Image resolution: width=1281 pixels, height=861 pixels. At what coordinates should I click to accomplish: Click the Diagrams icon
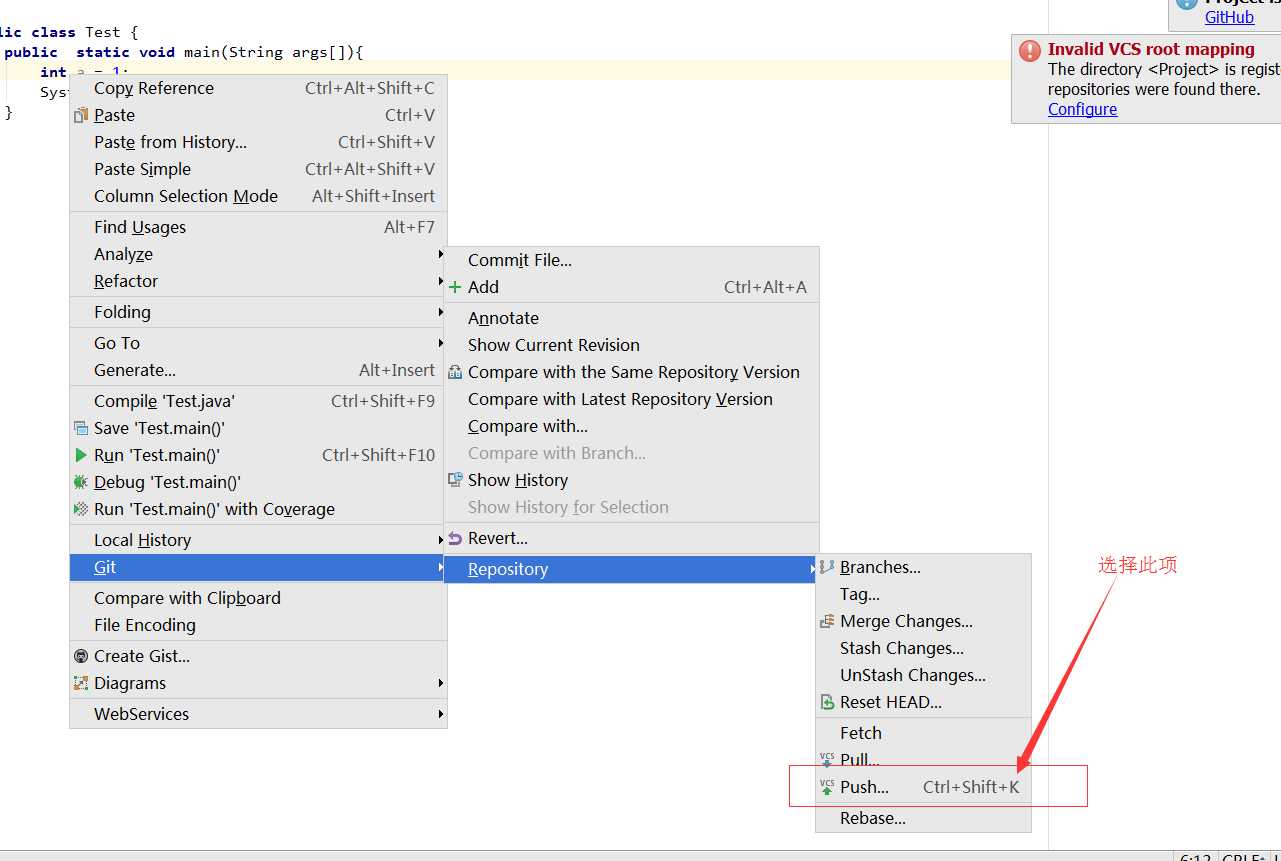pyautogui.click(x=81, y=683)
